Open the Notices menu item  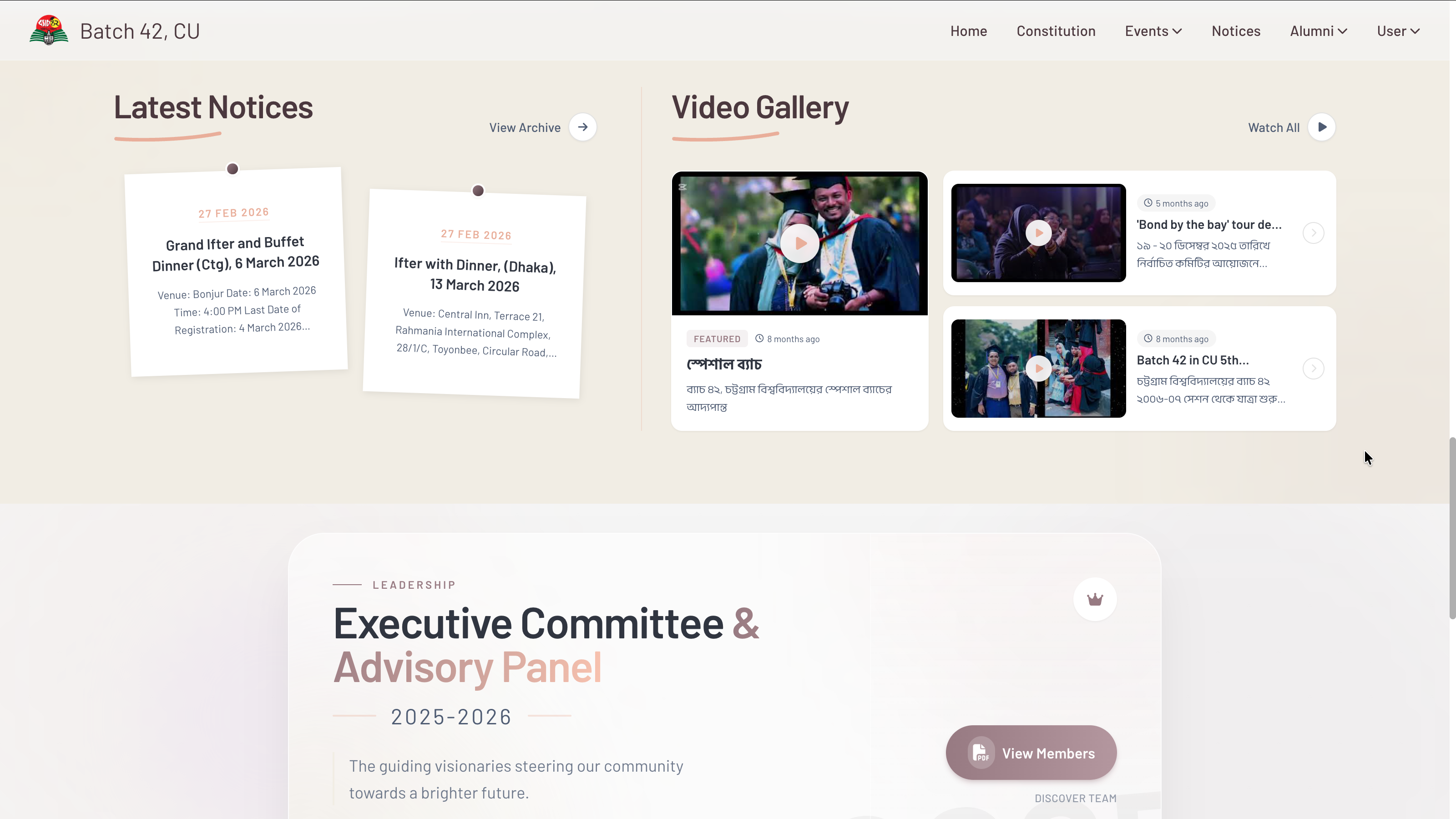1236,31
